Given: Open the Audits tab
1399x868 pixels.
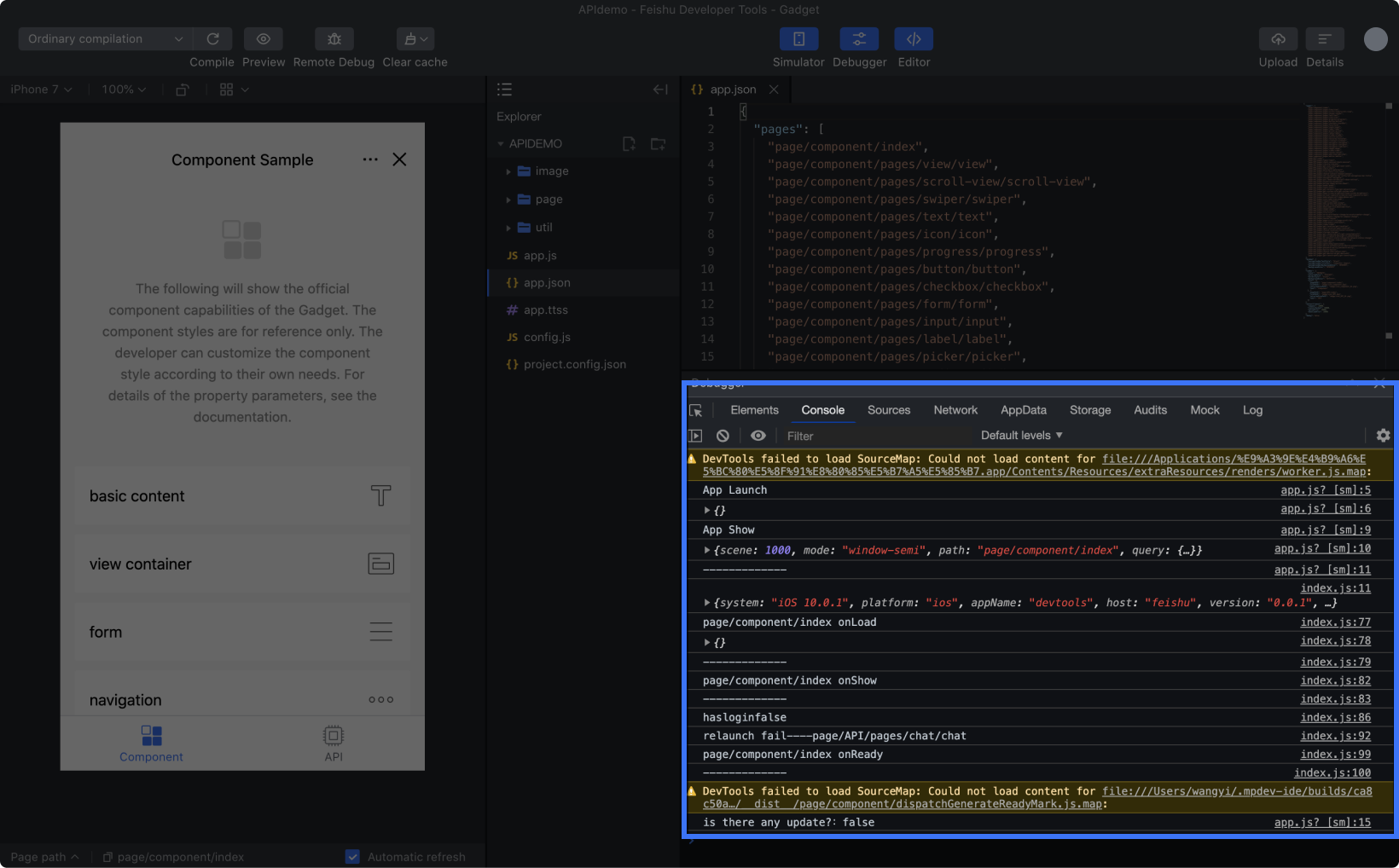Looking at the screenshot, I should point(1150,410).
